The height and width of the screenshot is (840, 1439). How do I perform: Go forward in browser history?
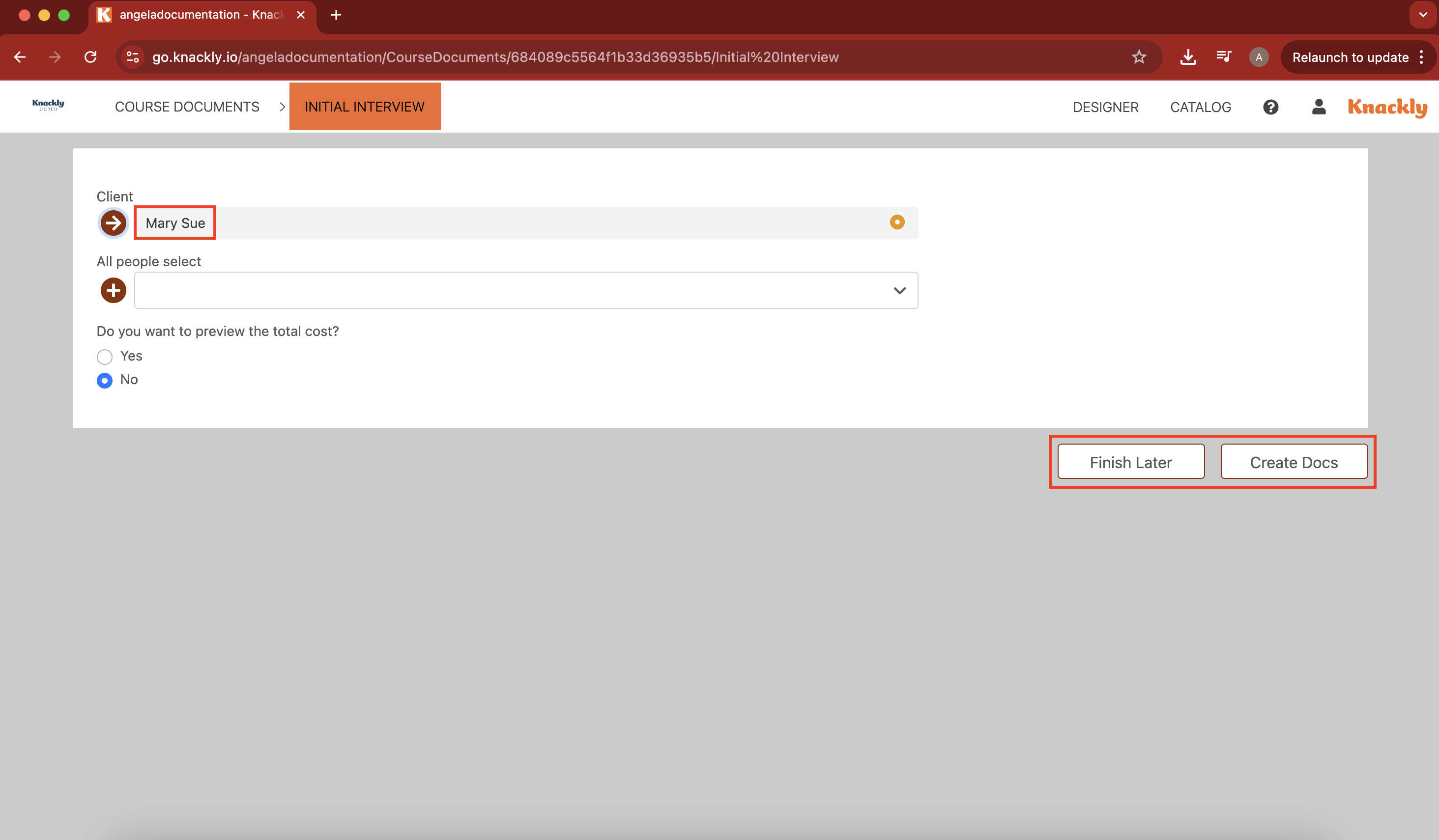click(55, 57)
